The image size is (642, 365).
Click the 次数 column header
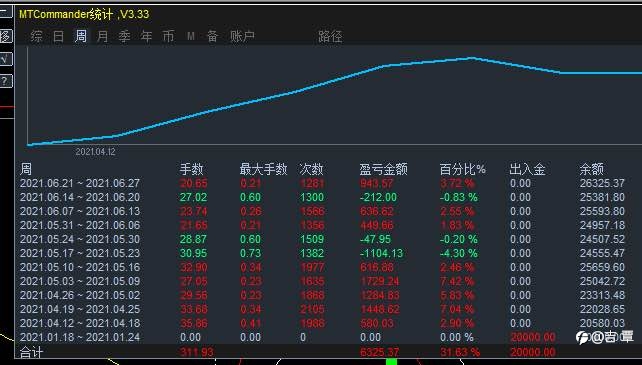click(311, 169)
